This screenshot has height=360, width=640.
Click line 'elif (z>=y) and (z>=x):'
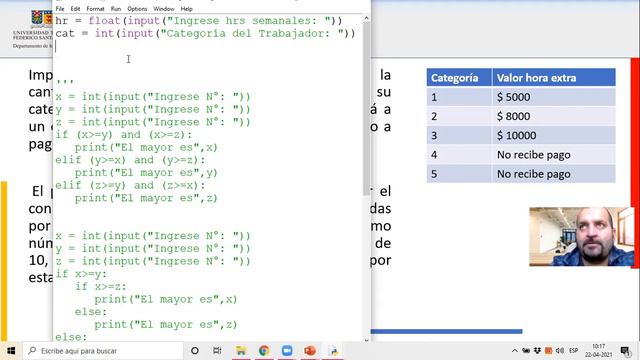point(130,185)
